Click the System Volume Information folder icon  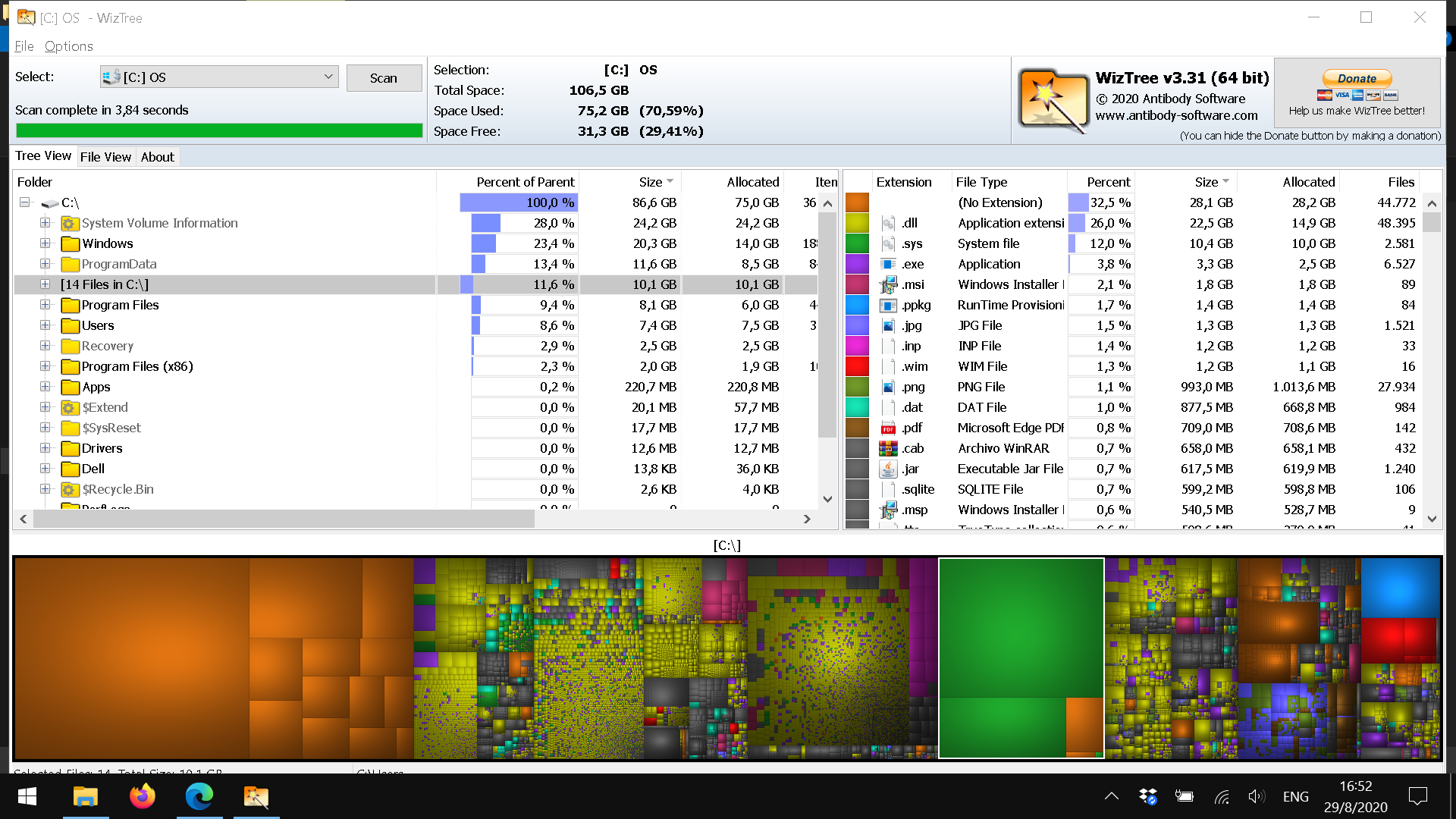click(x=70, y=224)
